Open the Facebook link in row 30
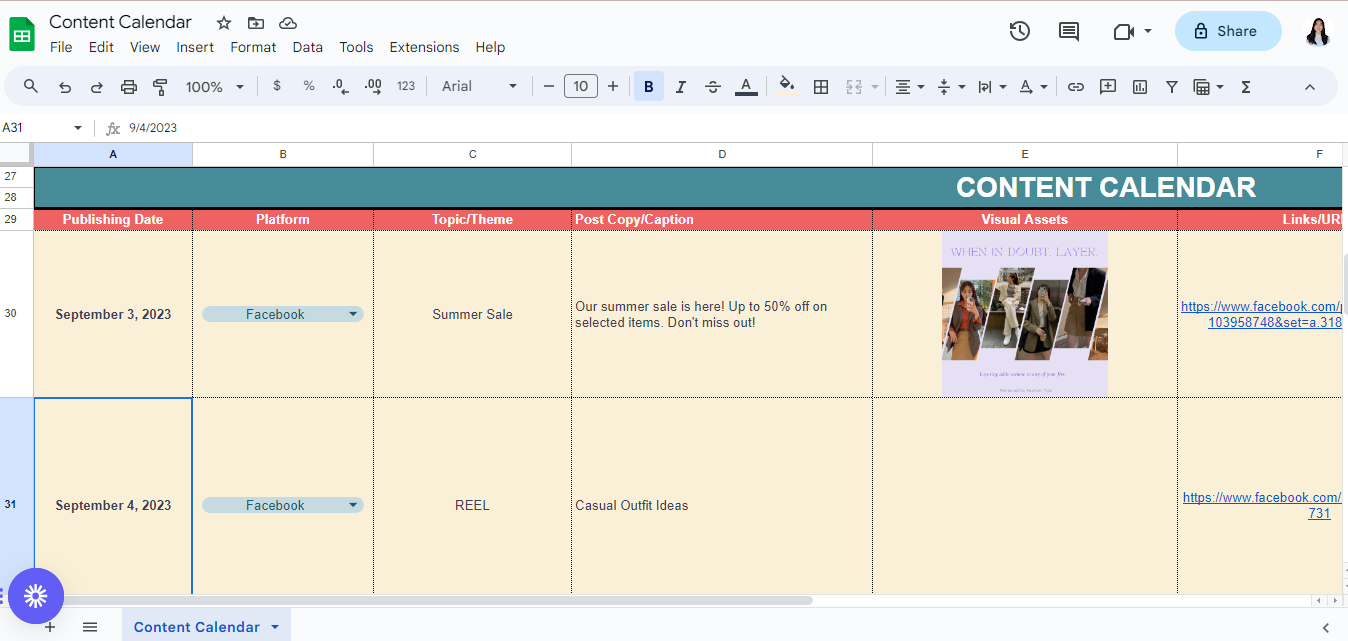Screen dimensions: 1348x641 click(1261, 314)
